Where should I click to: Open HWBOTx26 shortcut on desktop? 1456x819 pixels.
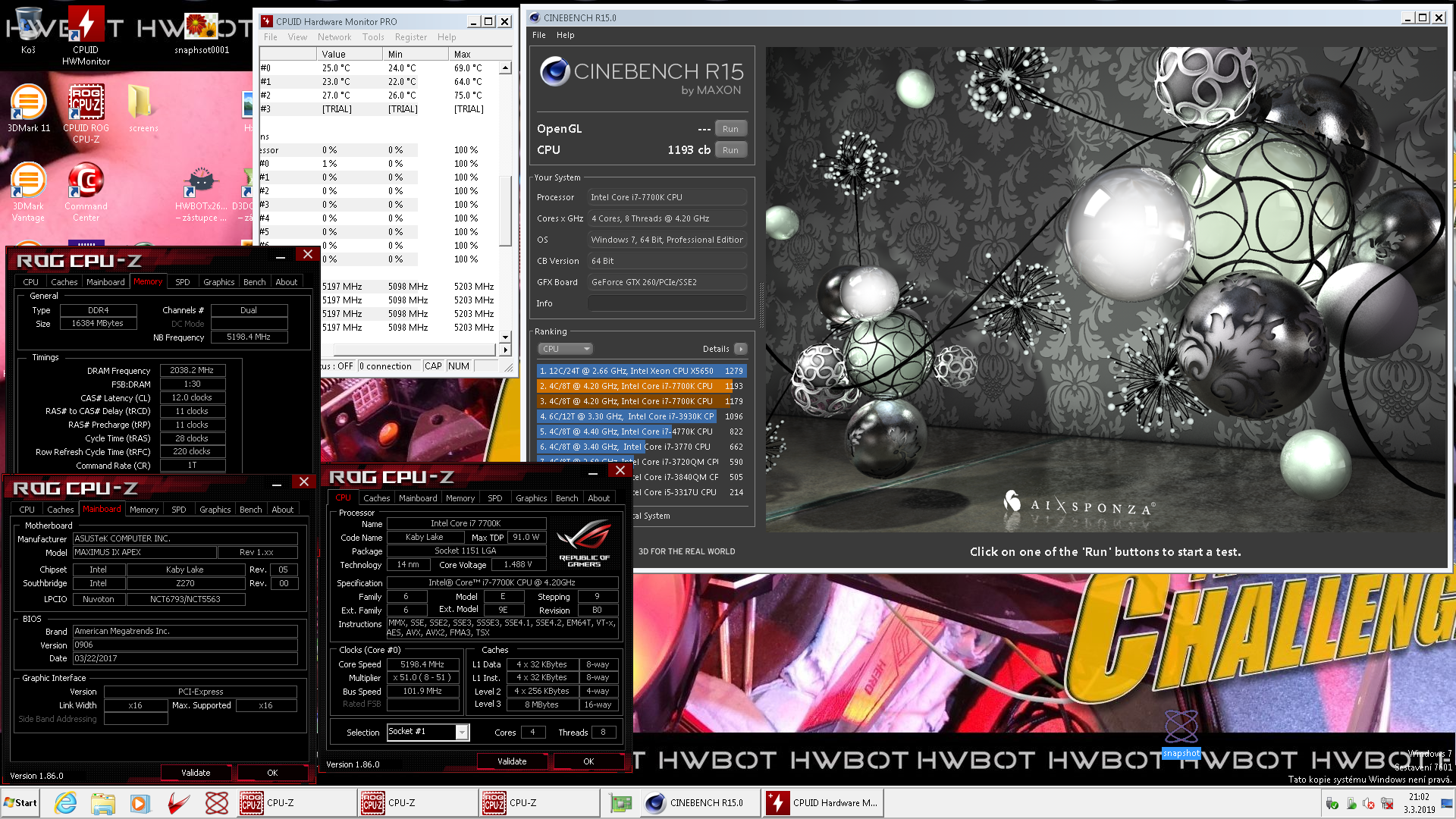point(201,194)
